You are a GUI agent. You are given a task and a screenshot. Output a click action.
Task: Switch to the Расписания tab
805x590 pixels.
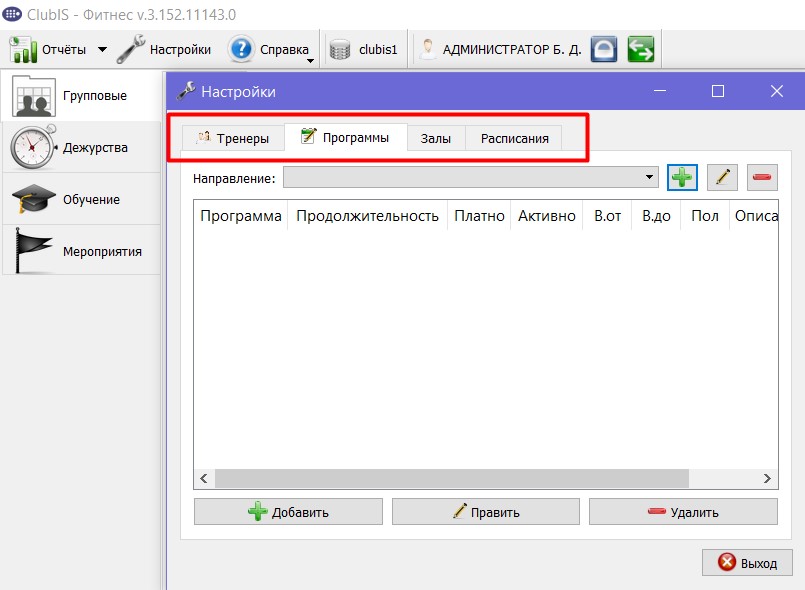[514, 138]
